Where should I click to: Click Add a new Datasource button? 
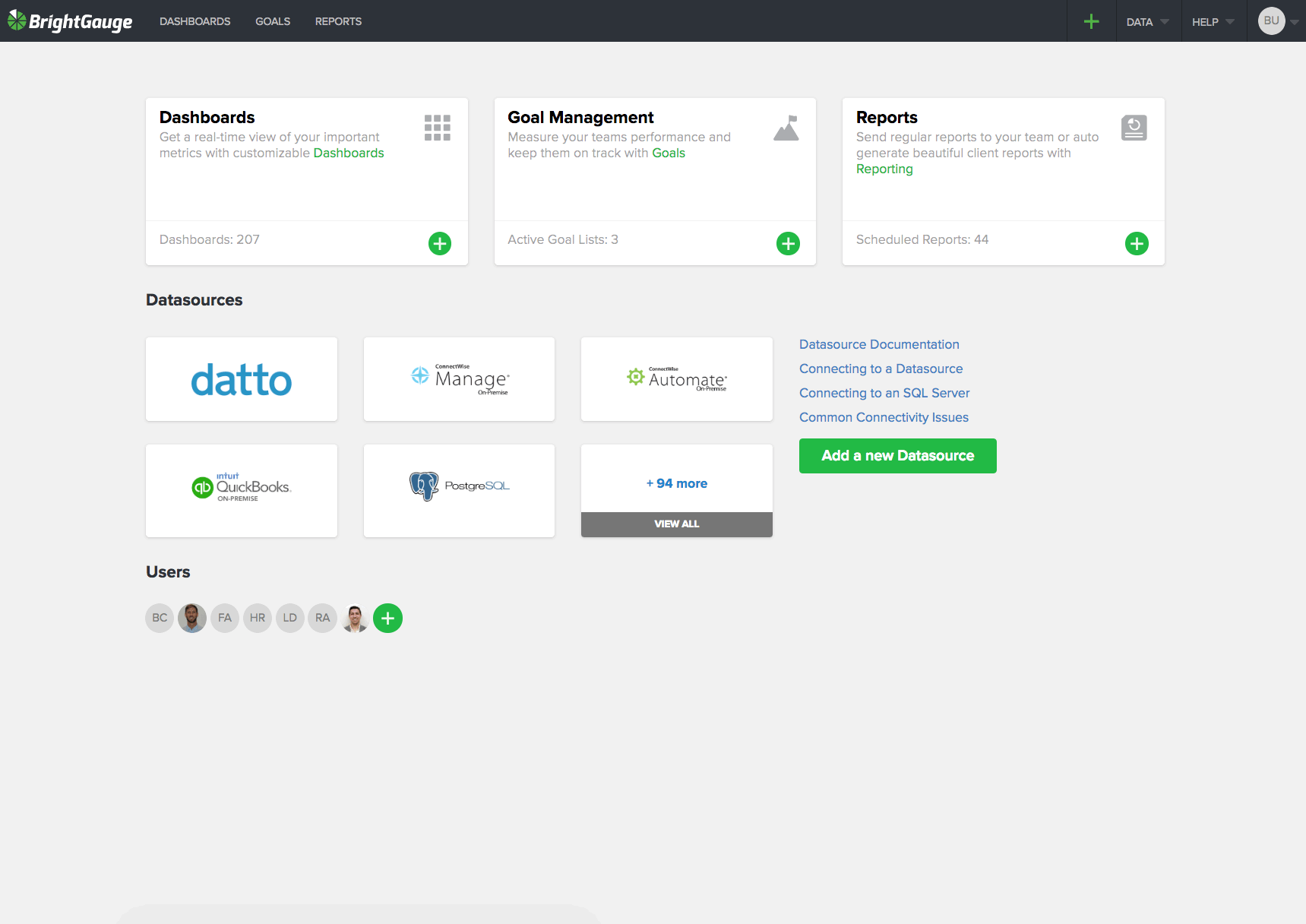898,456
